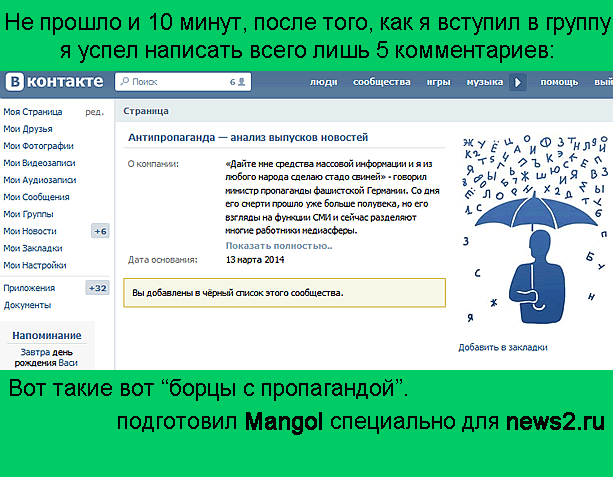This screenshot has height=477, width=613.
Task: Open Мои Закладки
Action: click(33, 248)
